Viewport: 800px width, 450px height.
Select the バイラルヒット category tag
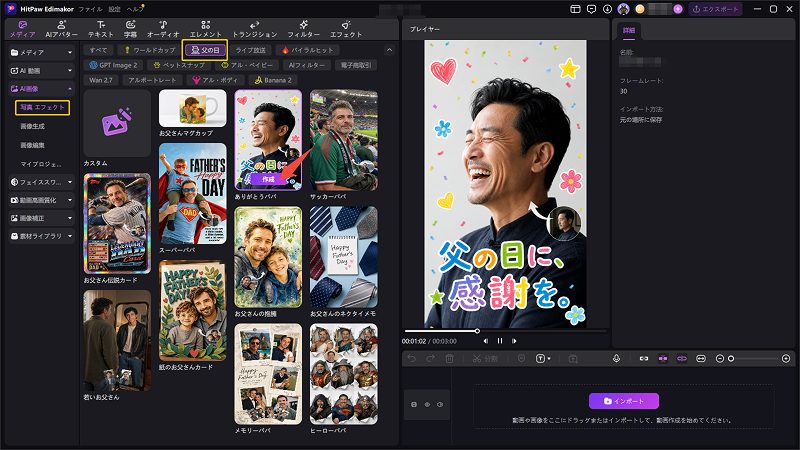click(307, 50)
